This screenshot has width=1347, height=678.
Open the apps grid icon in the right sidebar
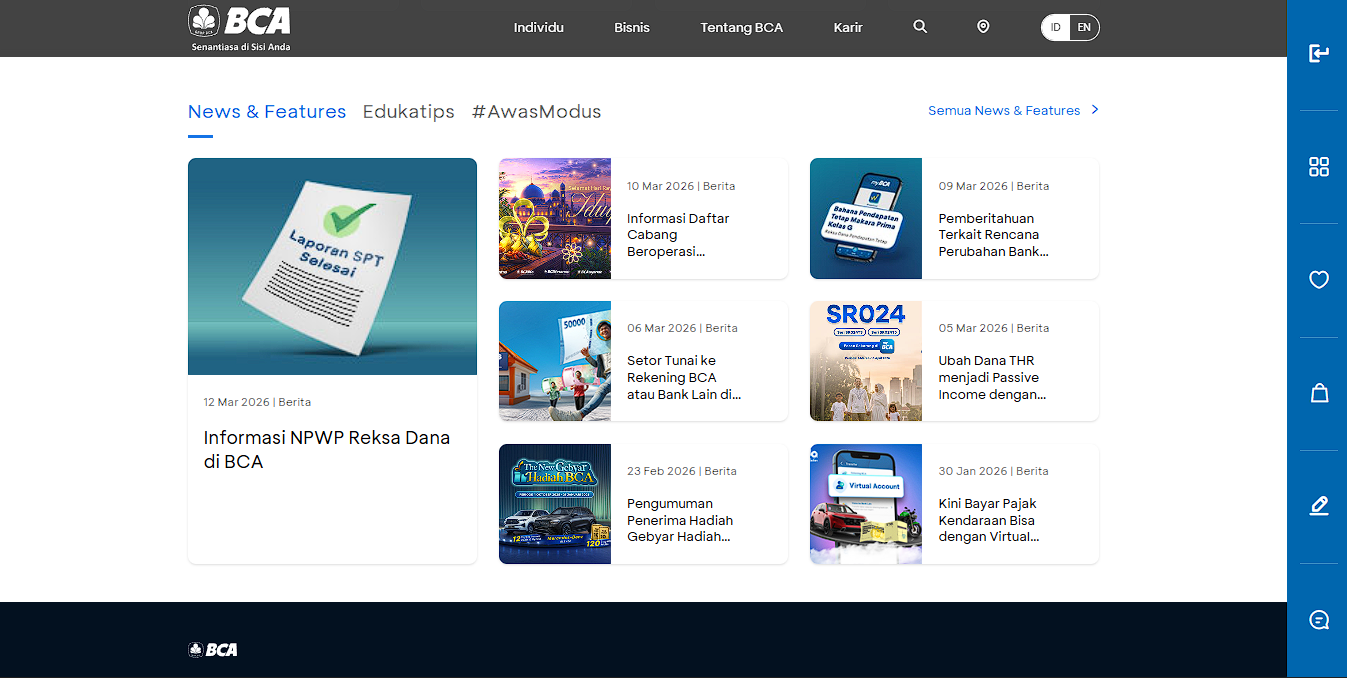(1318, 166)
